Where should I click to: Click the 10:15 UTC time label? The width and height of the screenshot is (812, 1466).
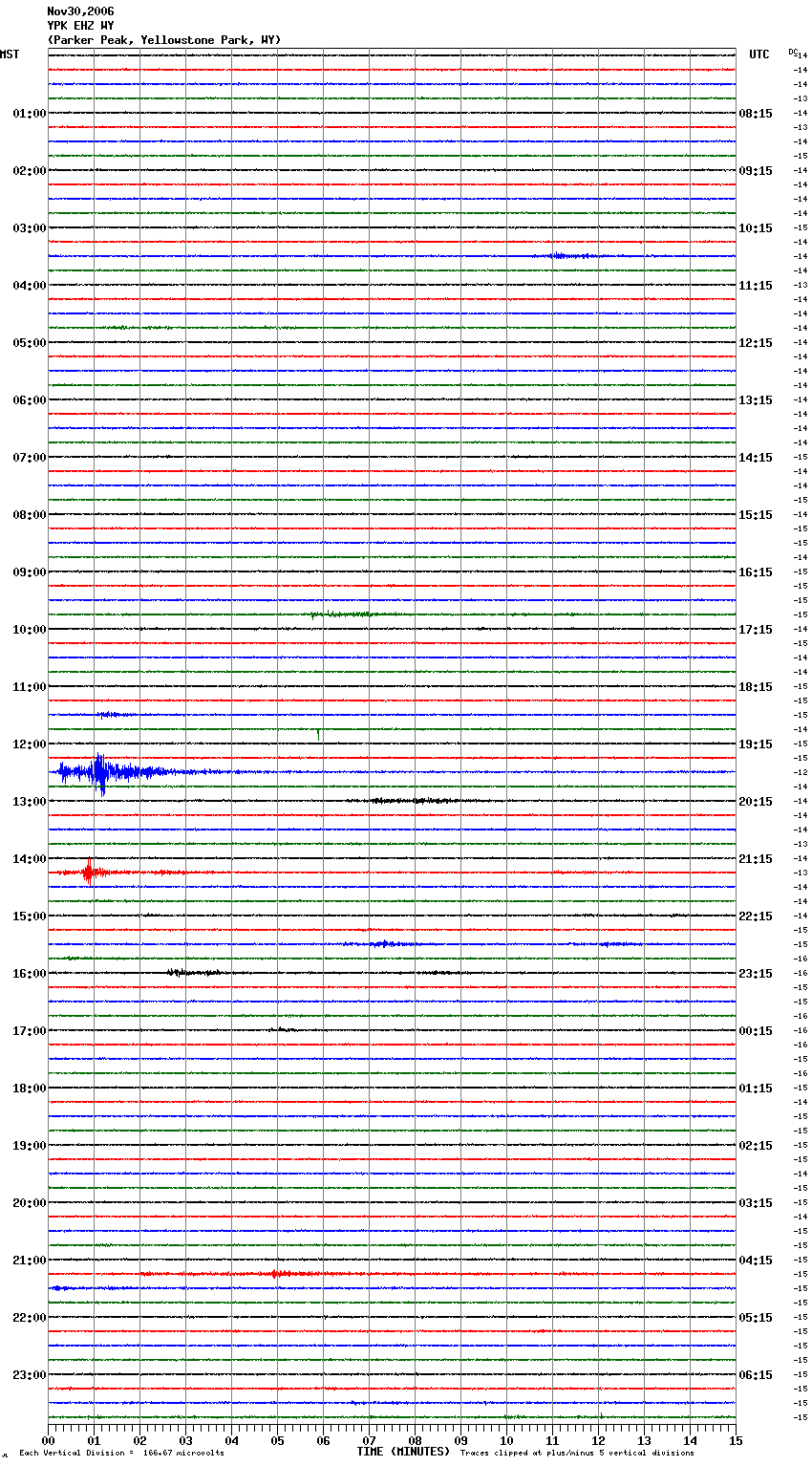(756, 228)
